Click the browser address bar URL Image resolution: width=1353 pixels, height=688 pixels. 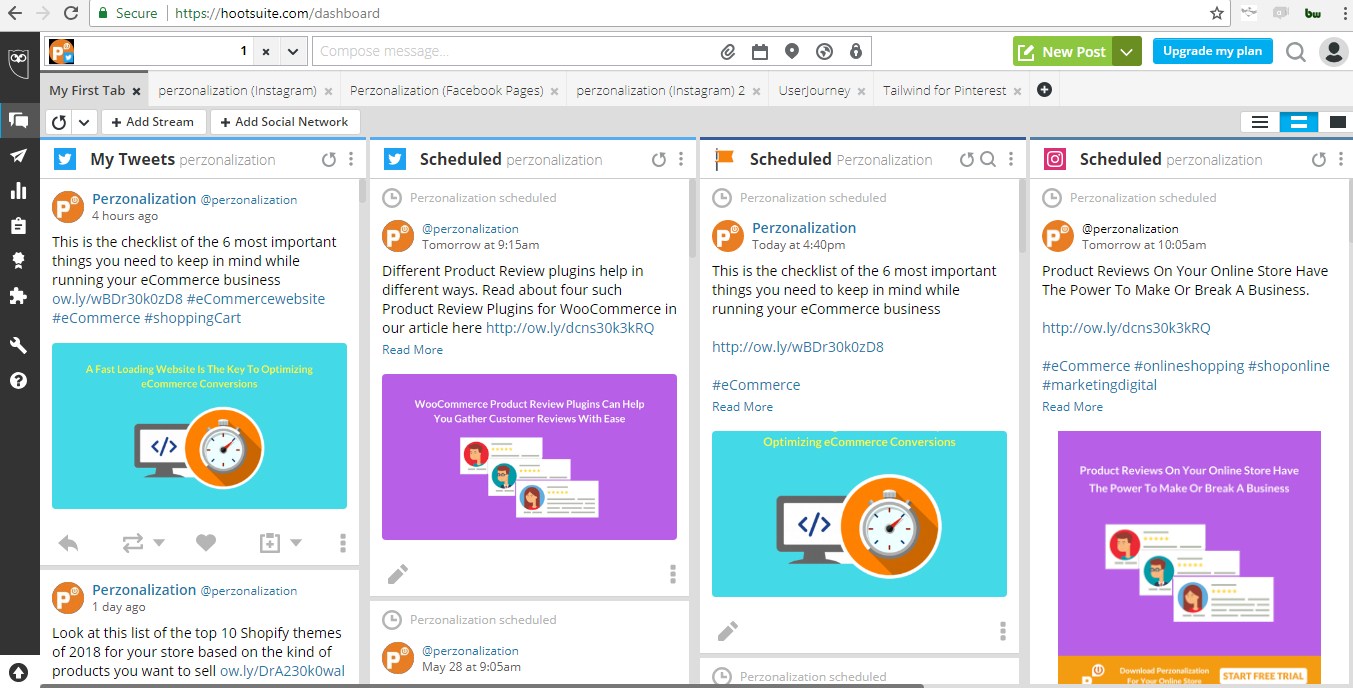coord(277,13)
